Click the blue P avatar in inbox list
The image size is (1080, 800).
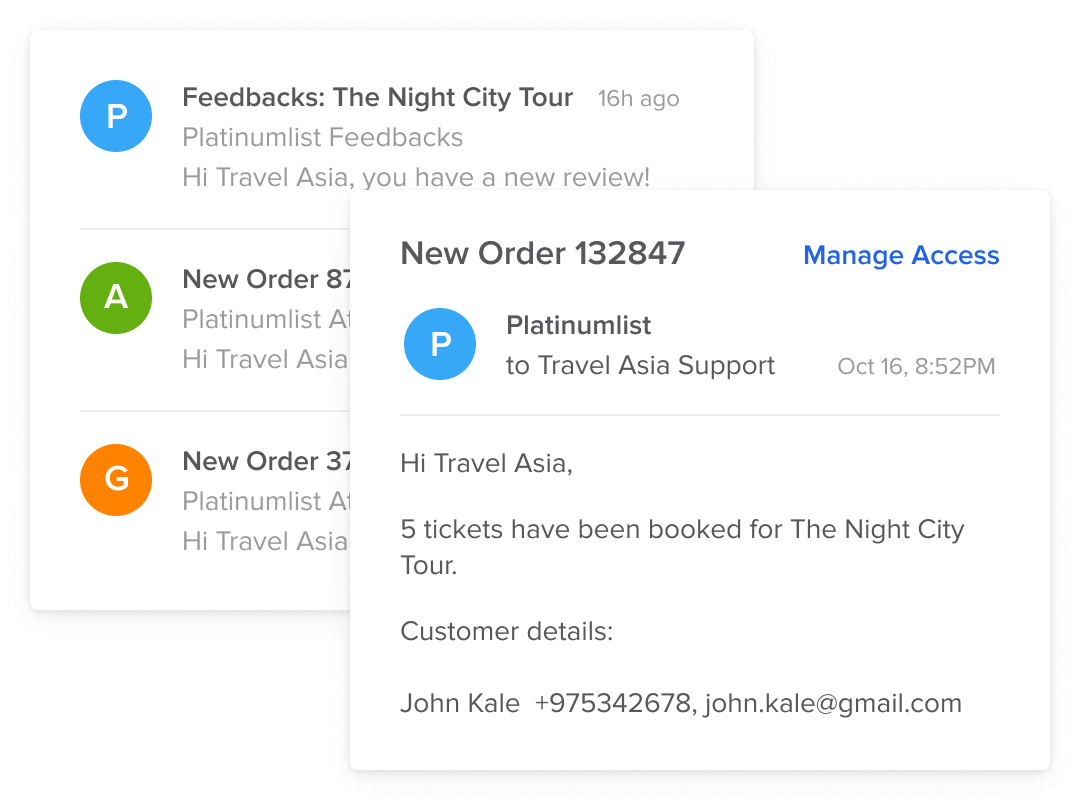tap(116, 116)
